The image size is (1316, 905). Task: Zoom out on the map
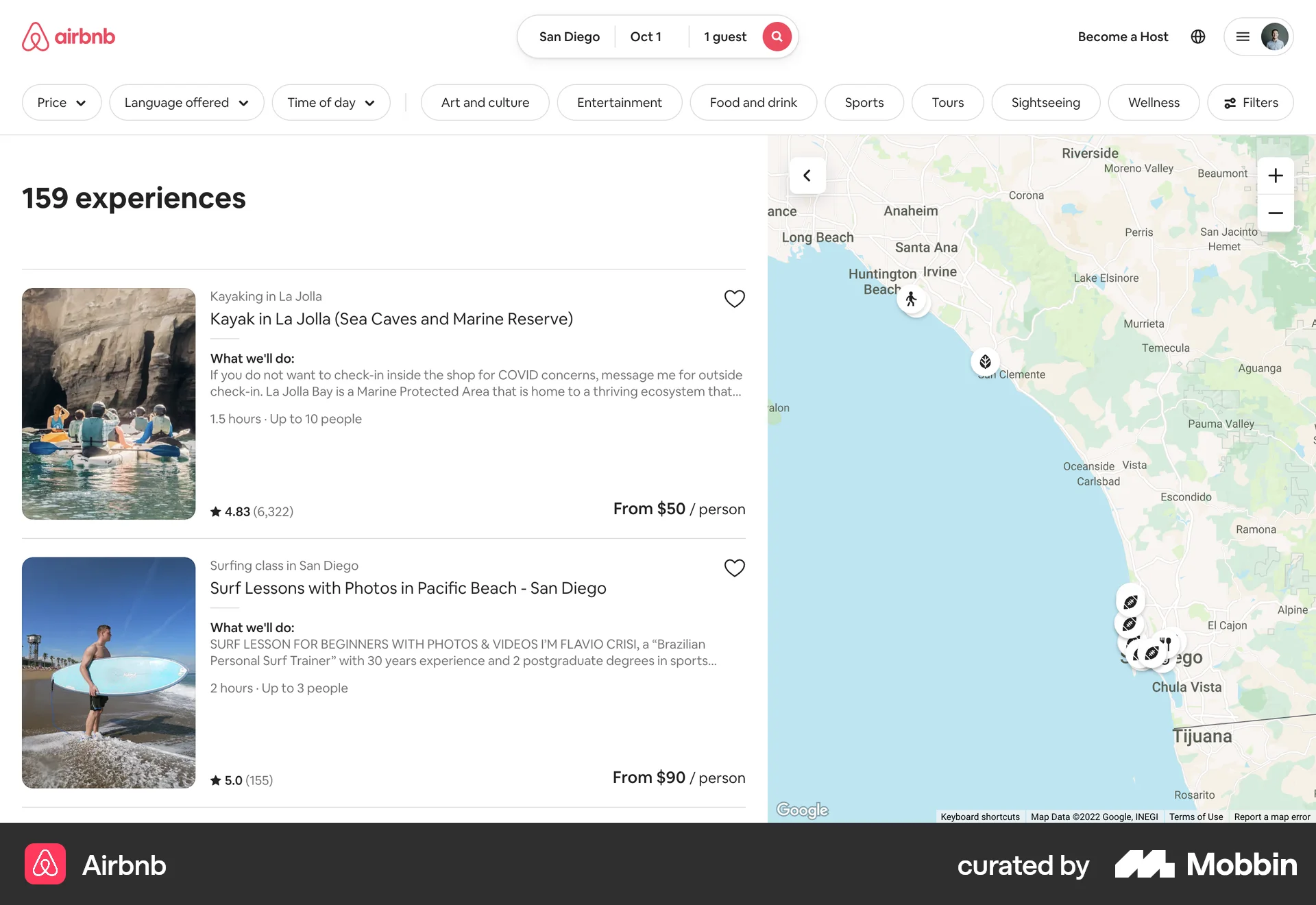point(1276,213)
